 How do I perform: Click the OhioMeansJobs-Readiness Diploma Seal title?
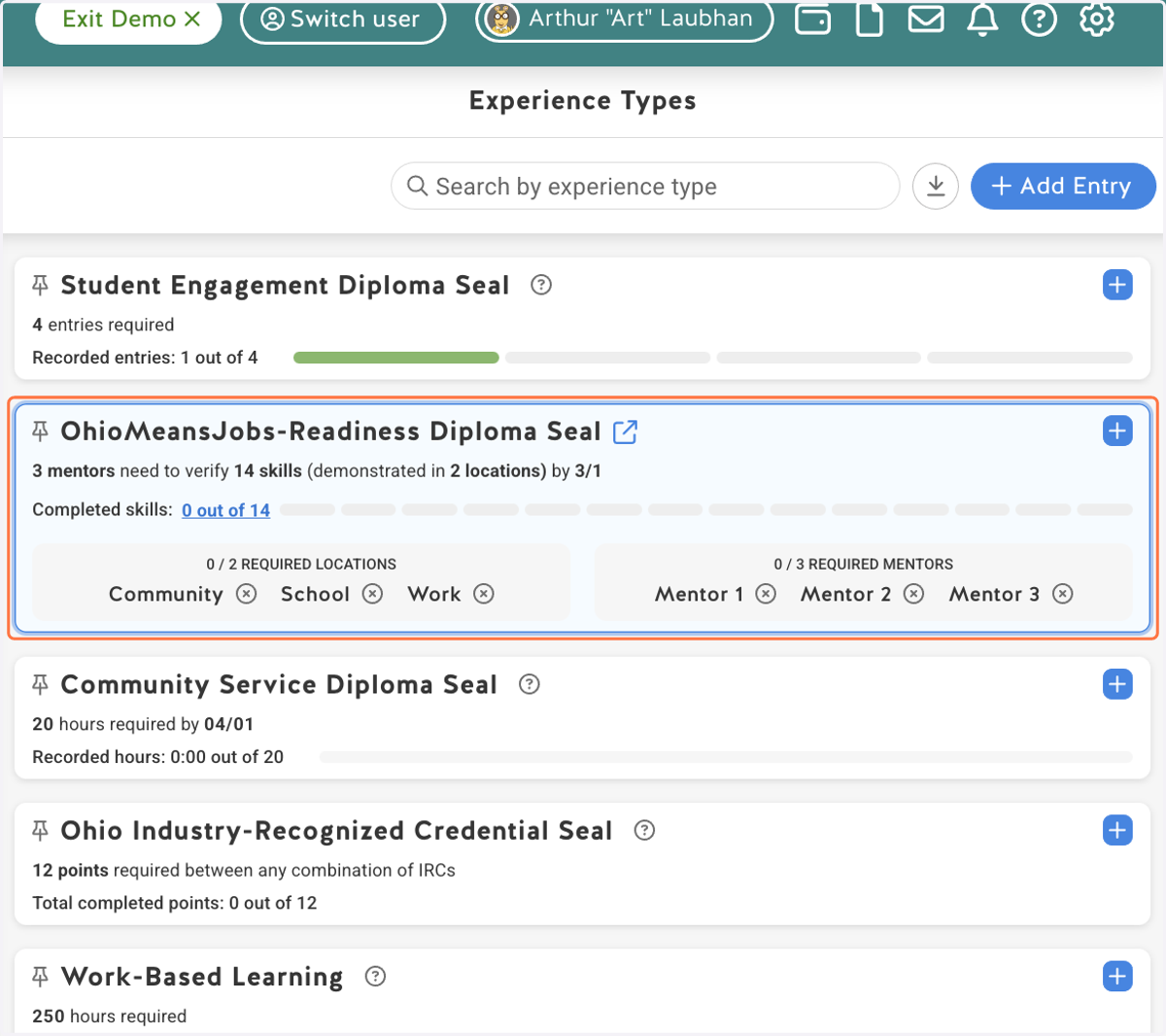(331, 432)
